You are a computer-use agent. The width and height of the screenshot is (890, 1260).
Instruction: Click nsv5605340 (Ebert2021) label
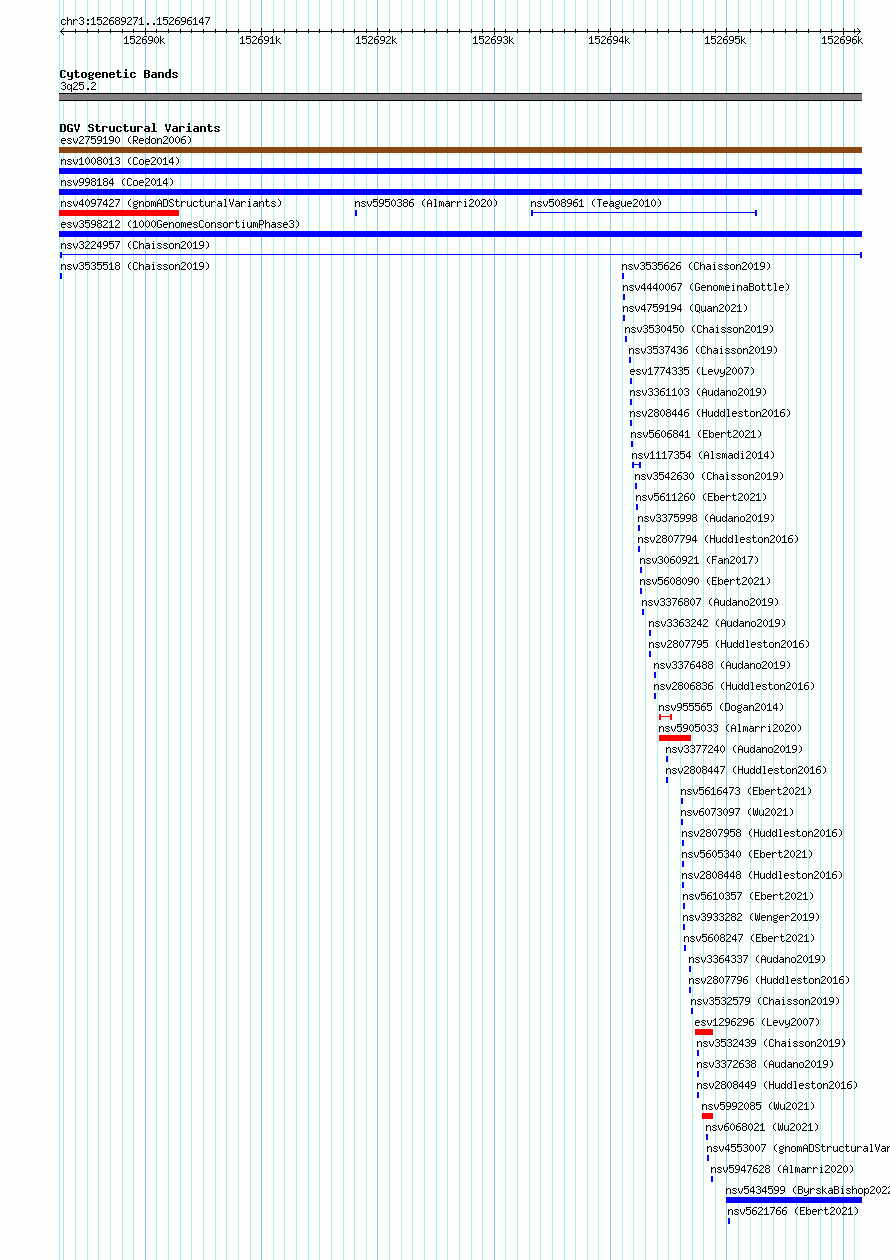click(x=747, y=854)
